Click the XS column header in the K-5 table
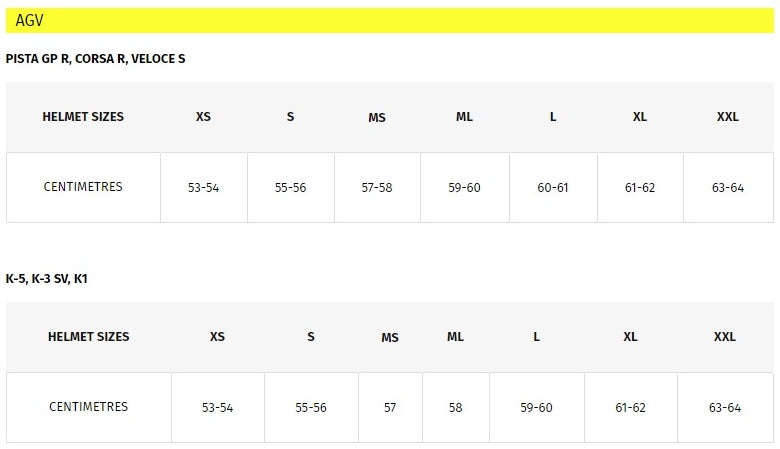Image resolution: width=780 pixels, height=449 pixels. click(x=218, y=337)
